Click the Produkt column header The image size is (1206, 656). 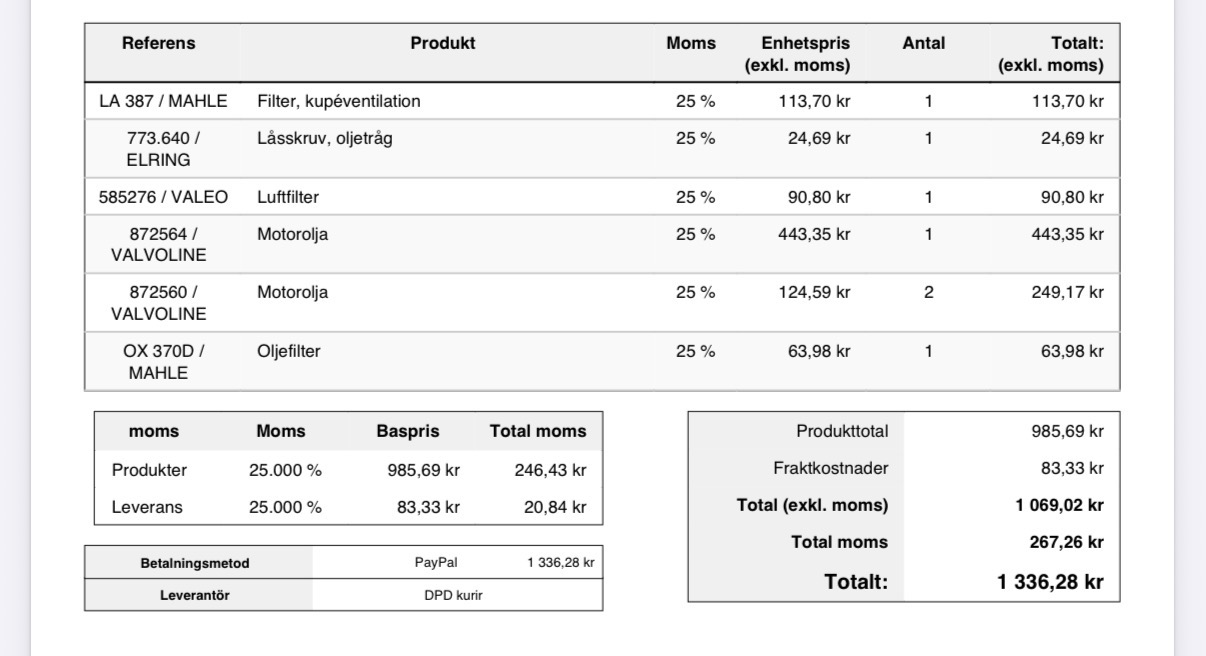tap(443, 44)
